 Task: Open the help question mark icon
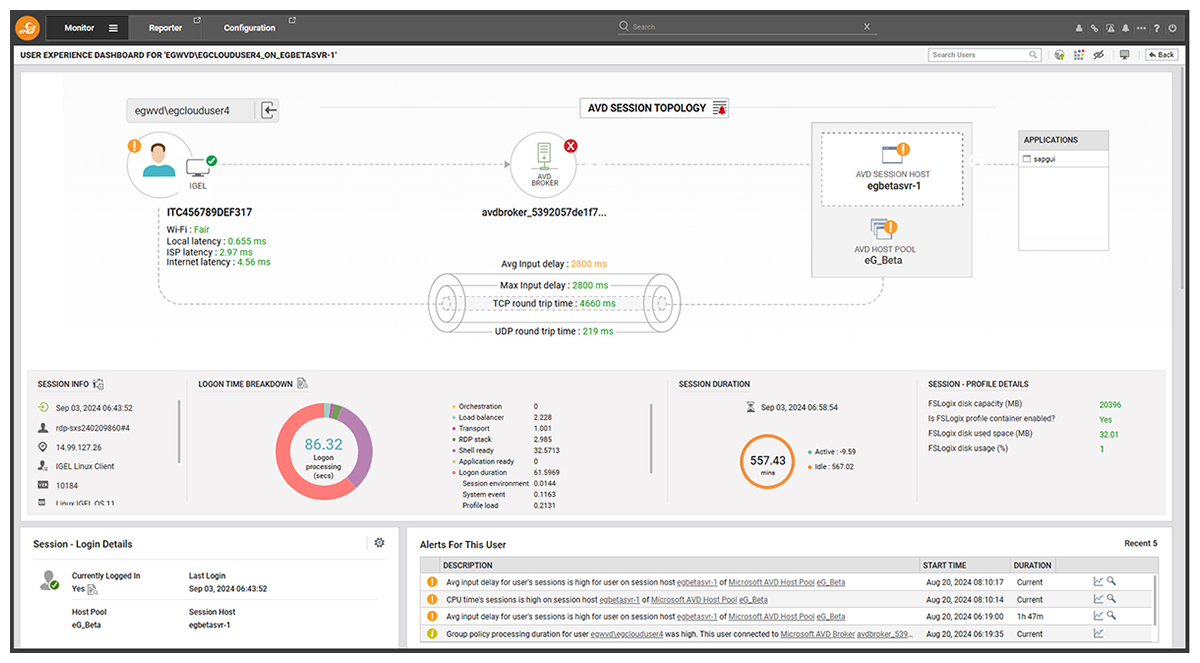tap(1157, 28)
